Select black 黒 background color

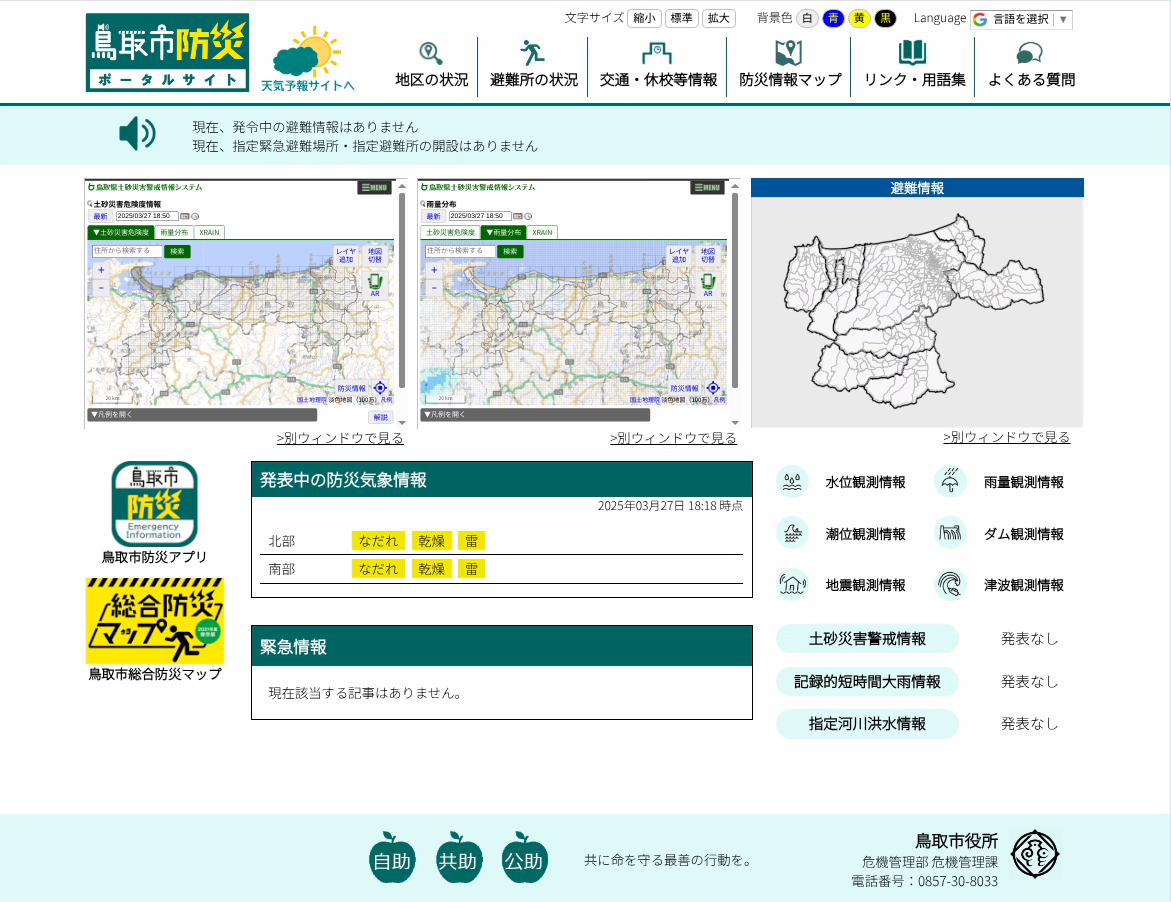pyautogui.click(x=885, y=18)
